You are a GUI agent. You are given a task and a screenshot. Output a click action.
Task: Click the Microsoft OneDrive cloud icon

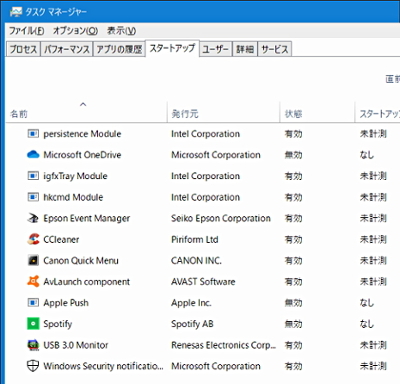(33, 155)
